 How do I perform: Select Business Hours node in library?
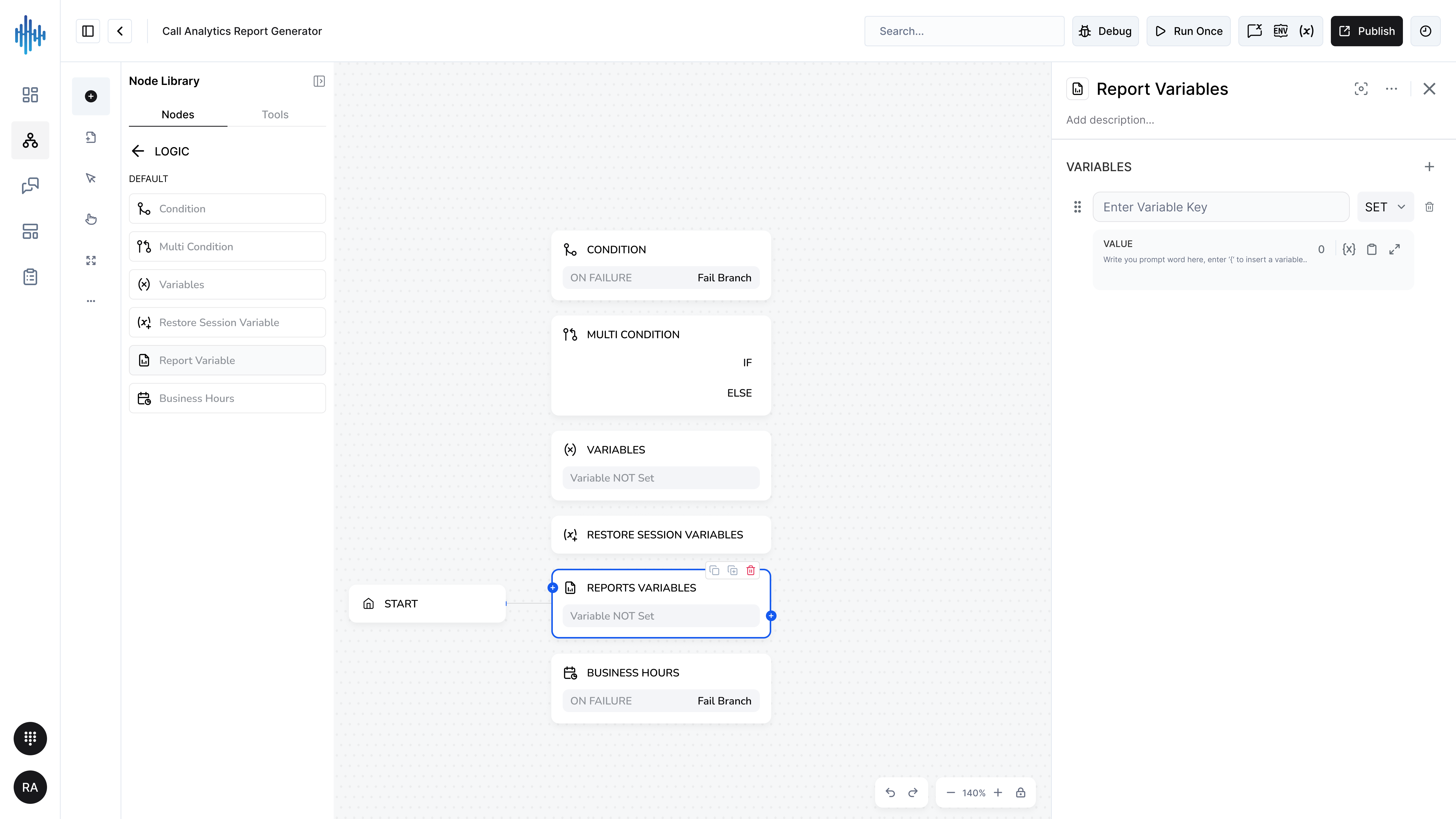coord(227,398)
